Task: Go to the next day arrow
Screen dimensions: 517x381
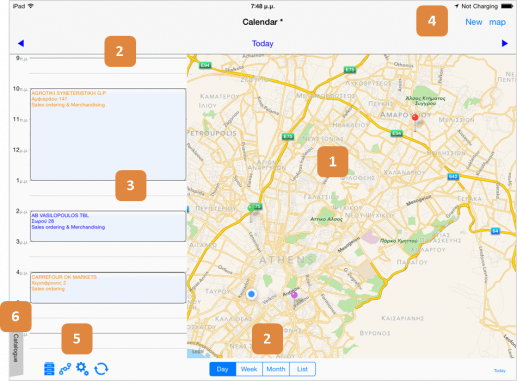Action: [505, 43]
